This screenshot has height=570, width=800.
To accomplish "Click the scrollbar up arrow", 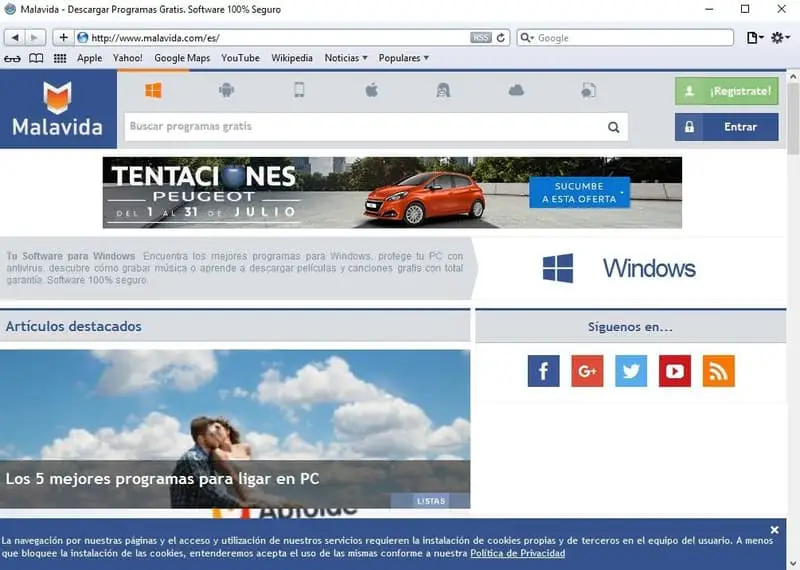I will pos(793,77).
